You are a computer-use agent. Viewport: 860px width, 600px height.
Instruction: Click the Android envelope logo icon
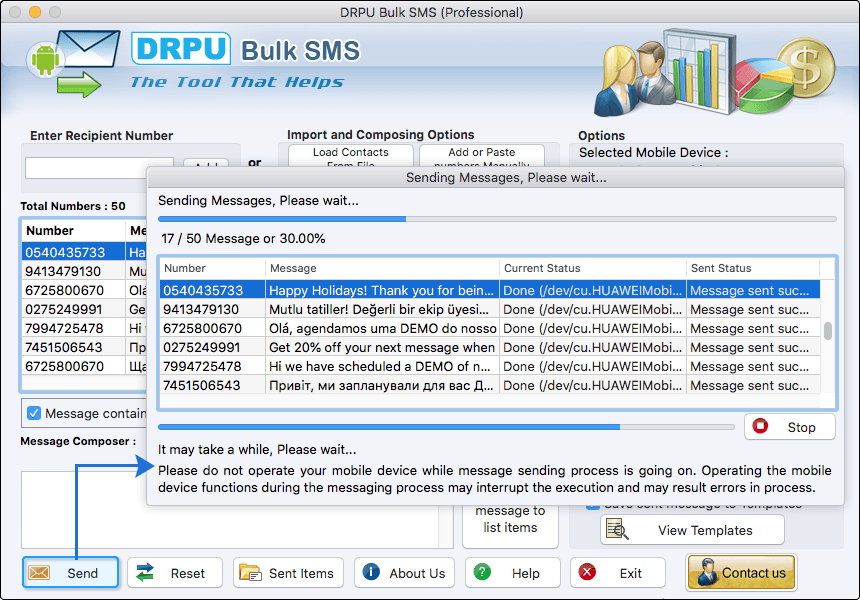point(73,64)
